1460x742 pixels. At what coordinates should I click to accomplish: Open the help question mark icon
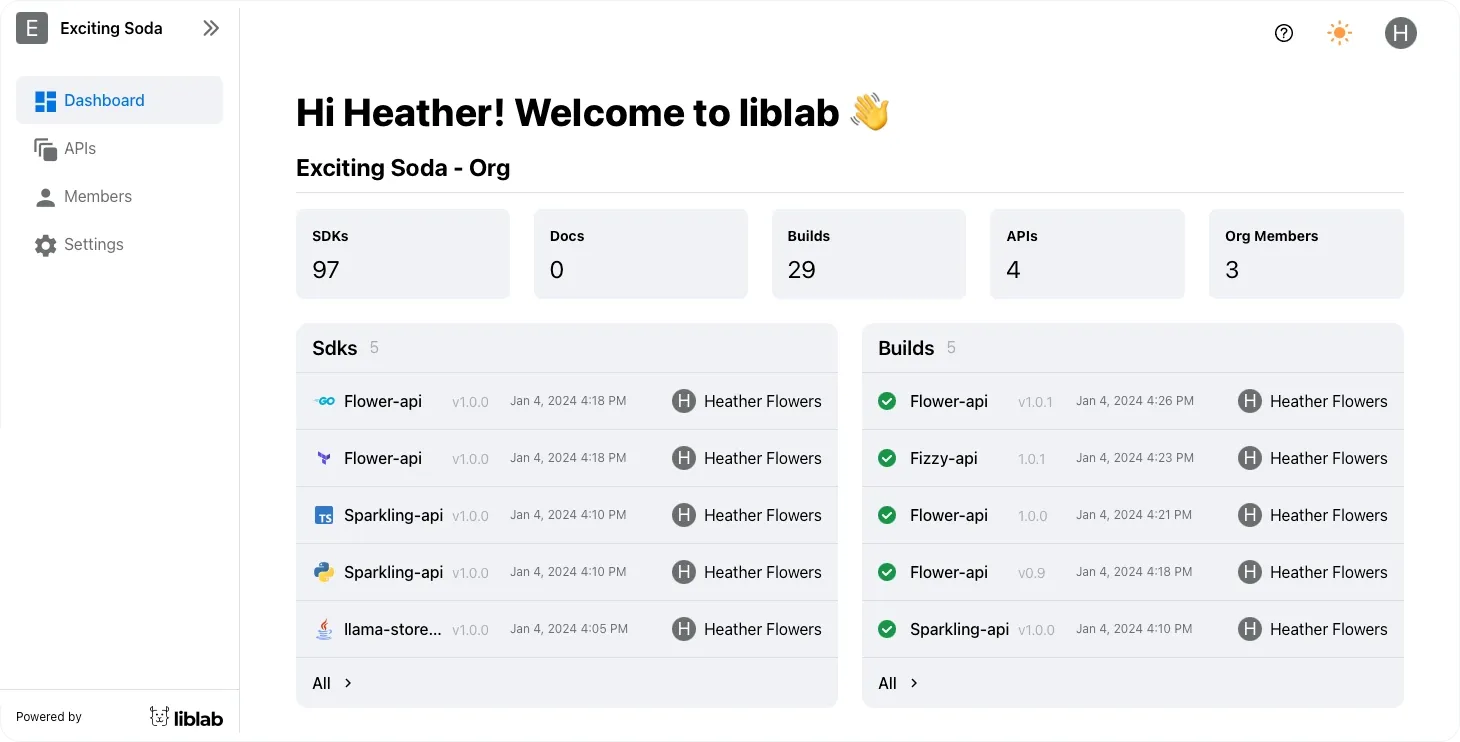[x=1284, y=33]
